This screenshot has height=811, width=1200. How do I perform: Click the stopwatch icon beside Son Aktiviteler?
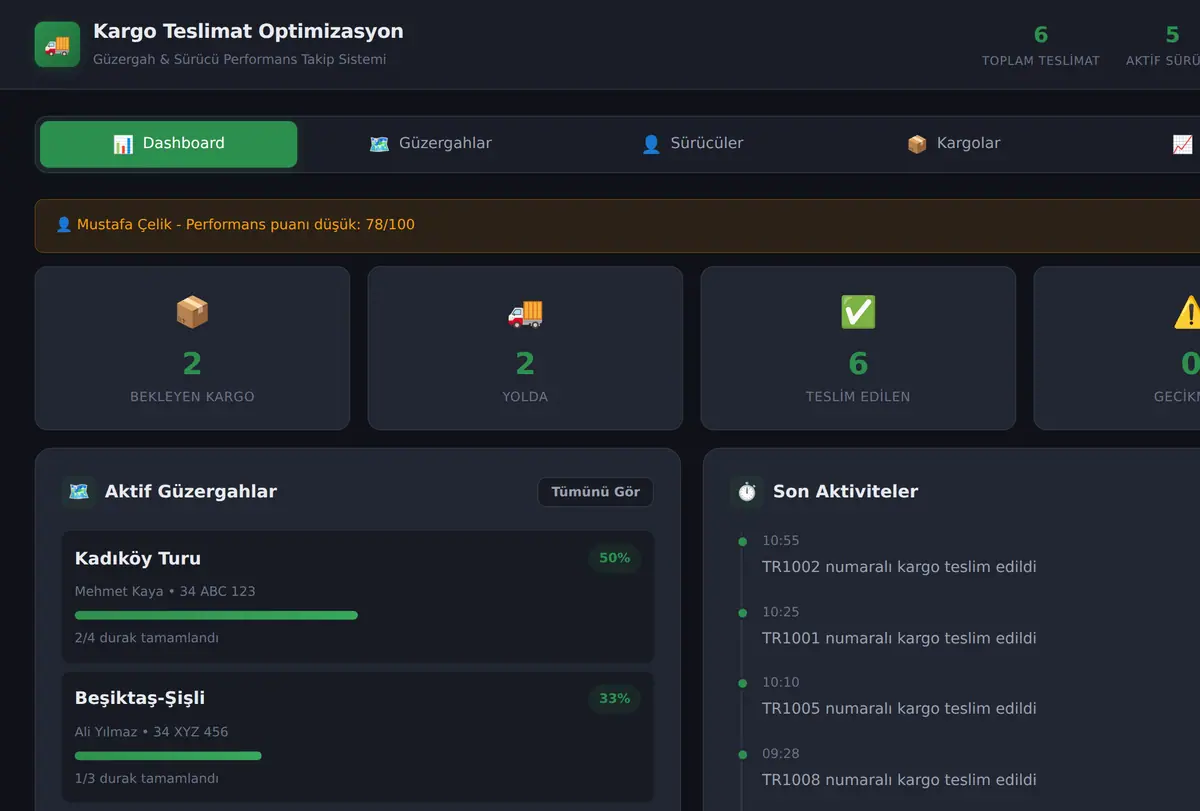tap(747, 492)
